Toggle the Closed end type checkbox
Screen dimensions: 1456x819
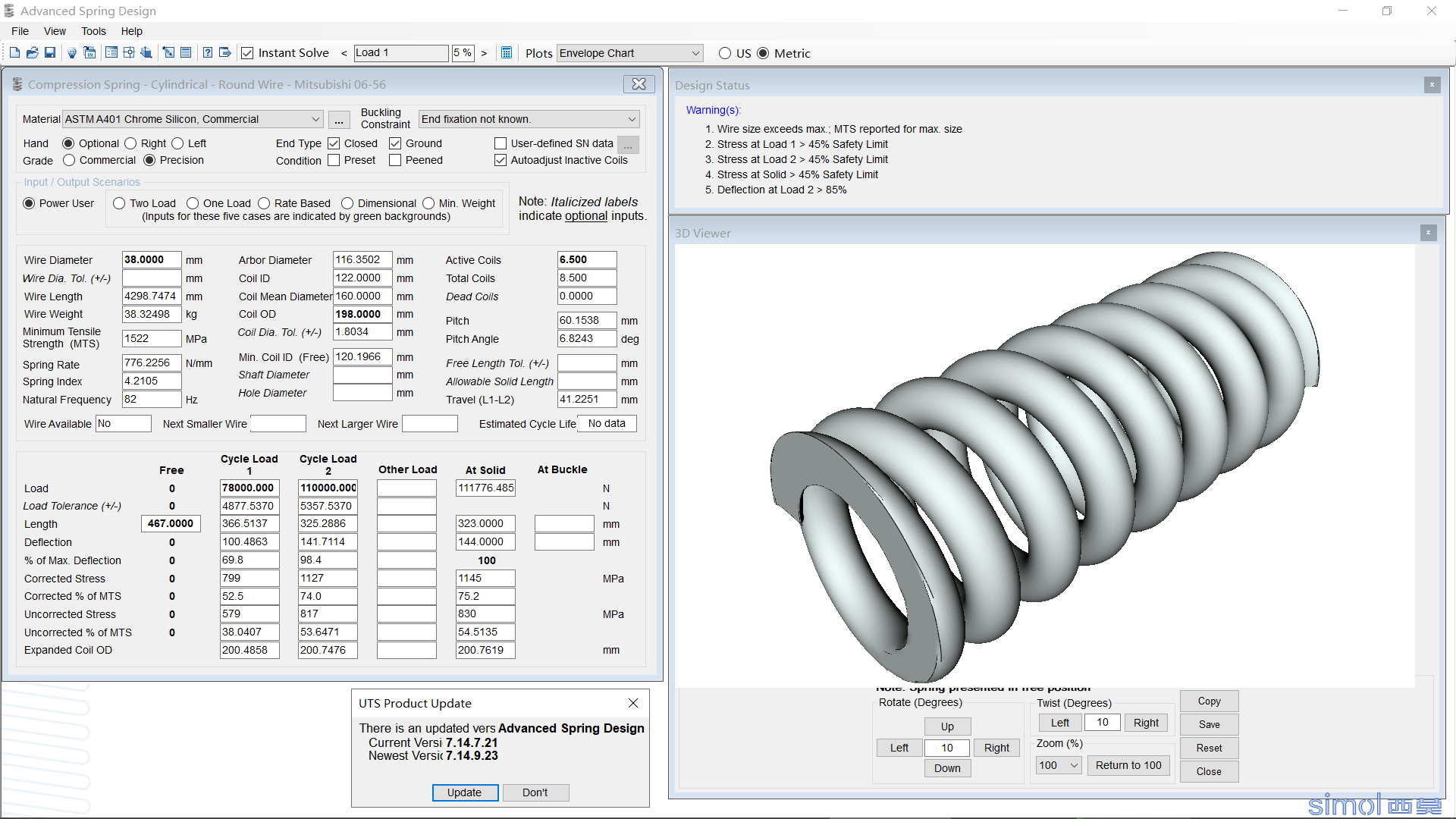click(x=334, y=143)
